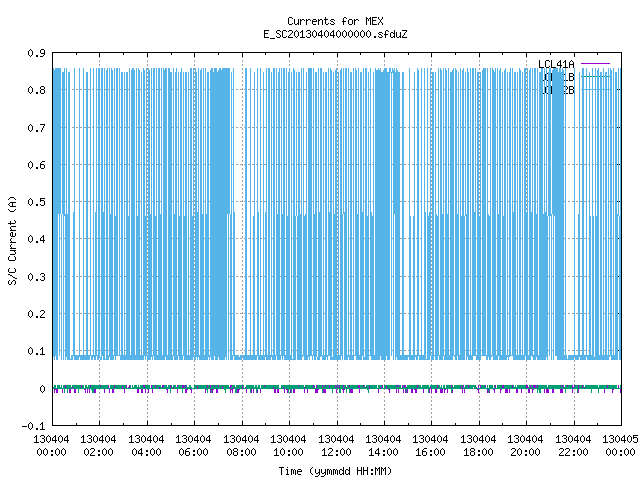Click the x-axis time label '16:00'

point(430,452)
